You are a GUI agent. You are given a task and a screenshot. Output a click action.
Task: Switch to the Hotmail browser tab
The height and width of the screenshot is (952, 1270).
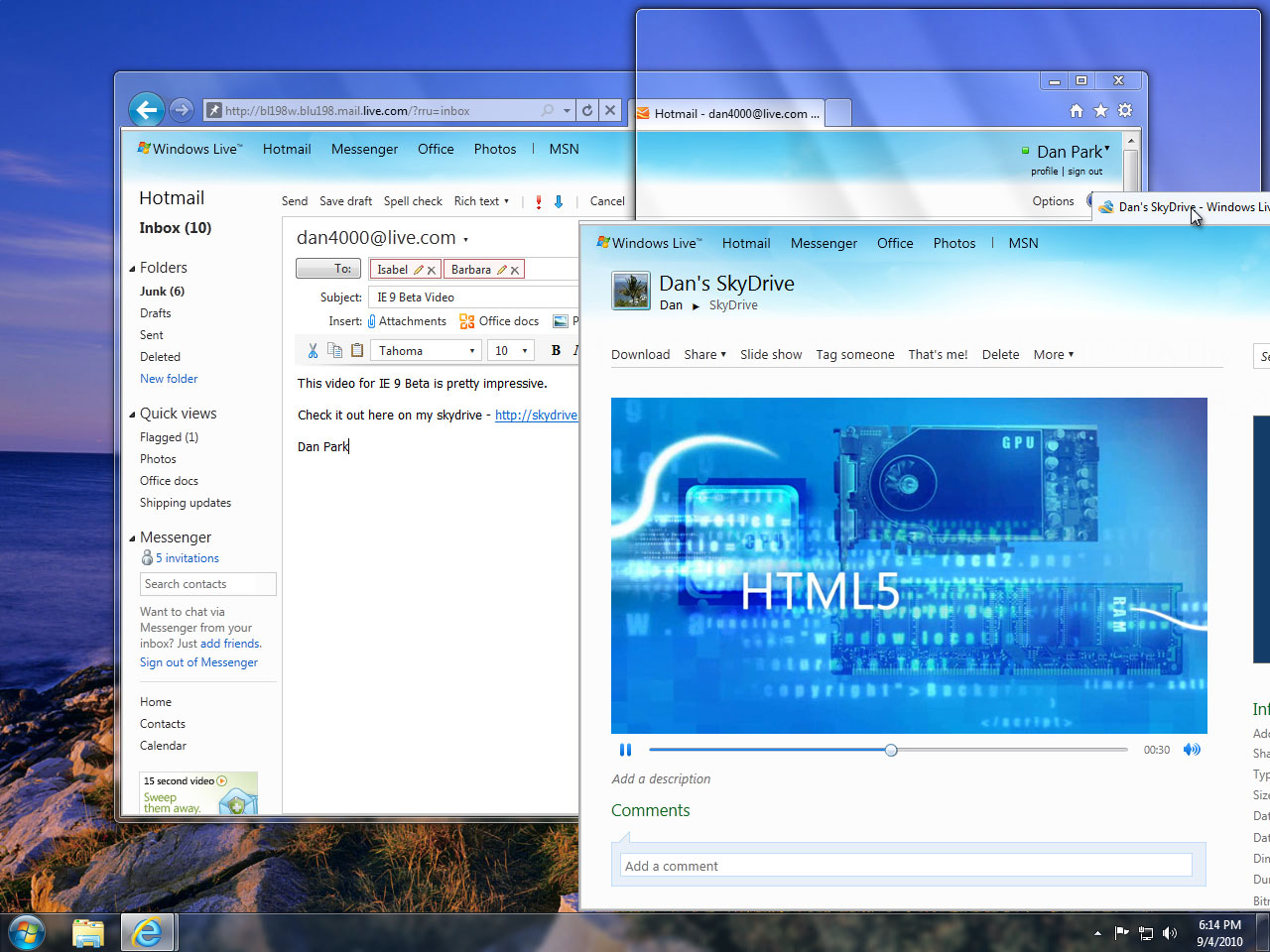[x=729, y=114]
